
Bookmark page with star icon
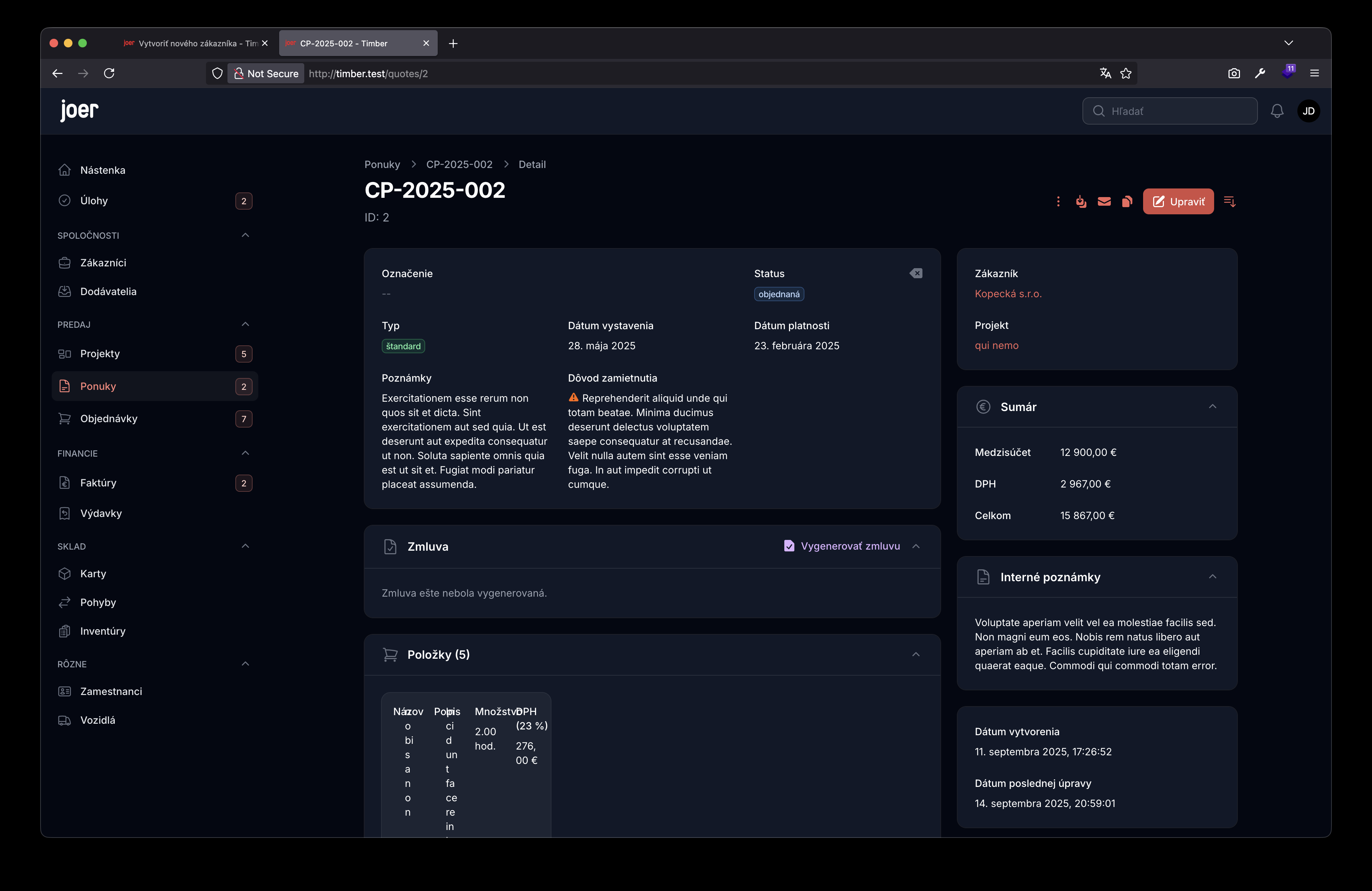(1125, 73)
